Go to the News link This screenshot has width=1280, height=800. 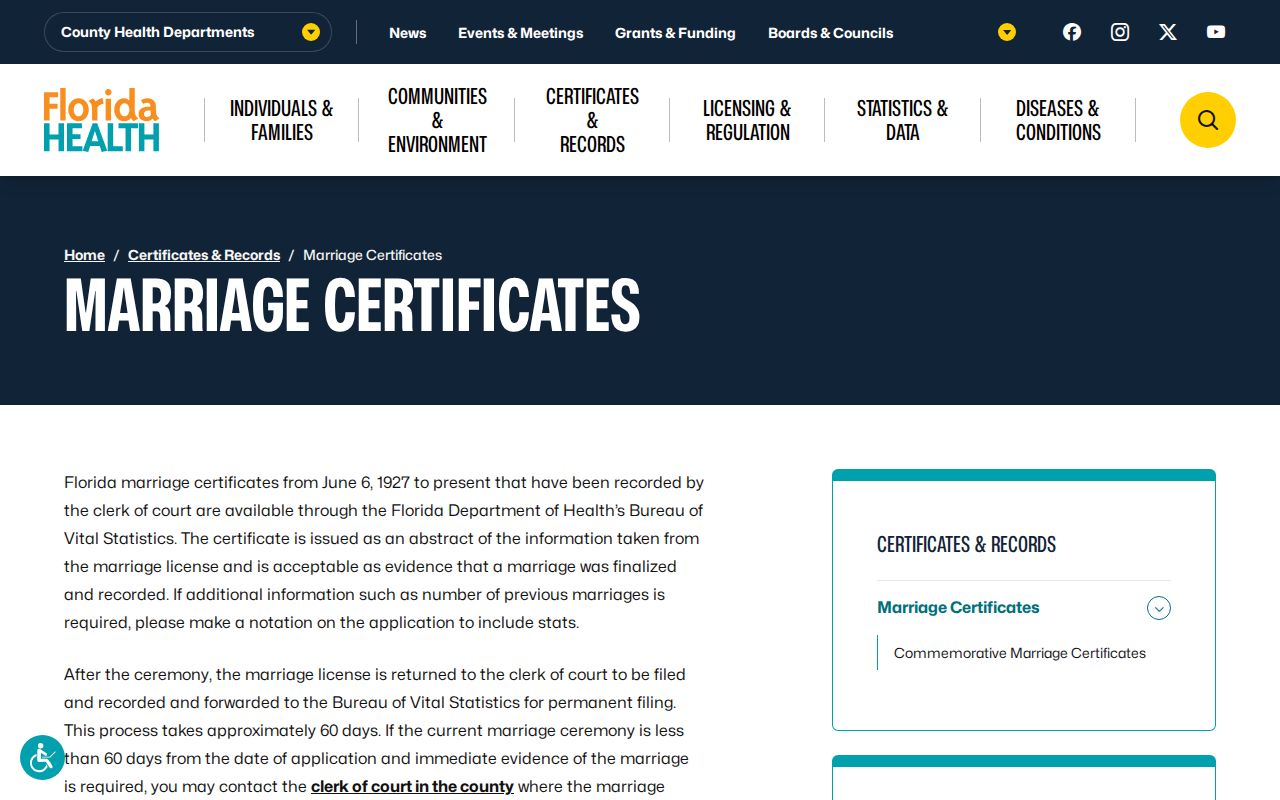pos(408,33)
